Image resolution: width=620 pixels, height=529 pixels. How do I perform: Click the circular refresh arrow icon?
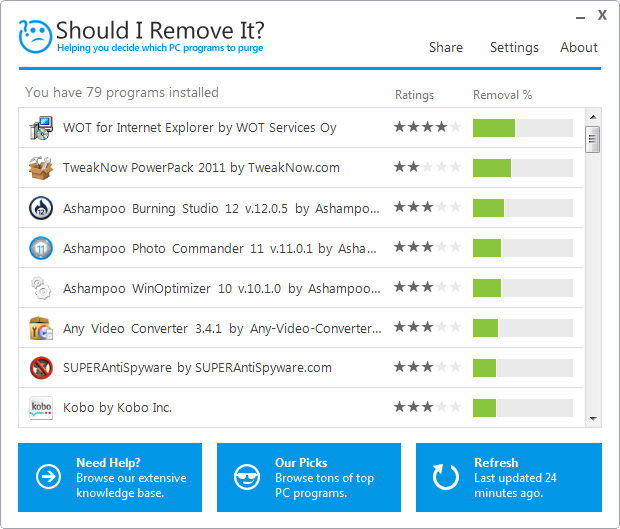[x=445, y=477]
